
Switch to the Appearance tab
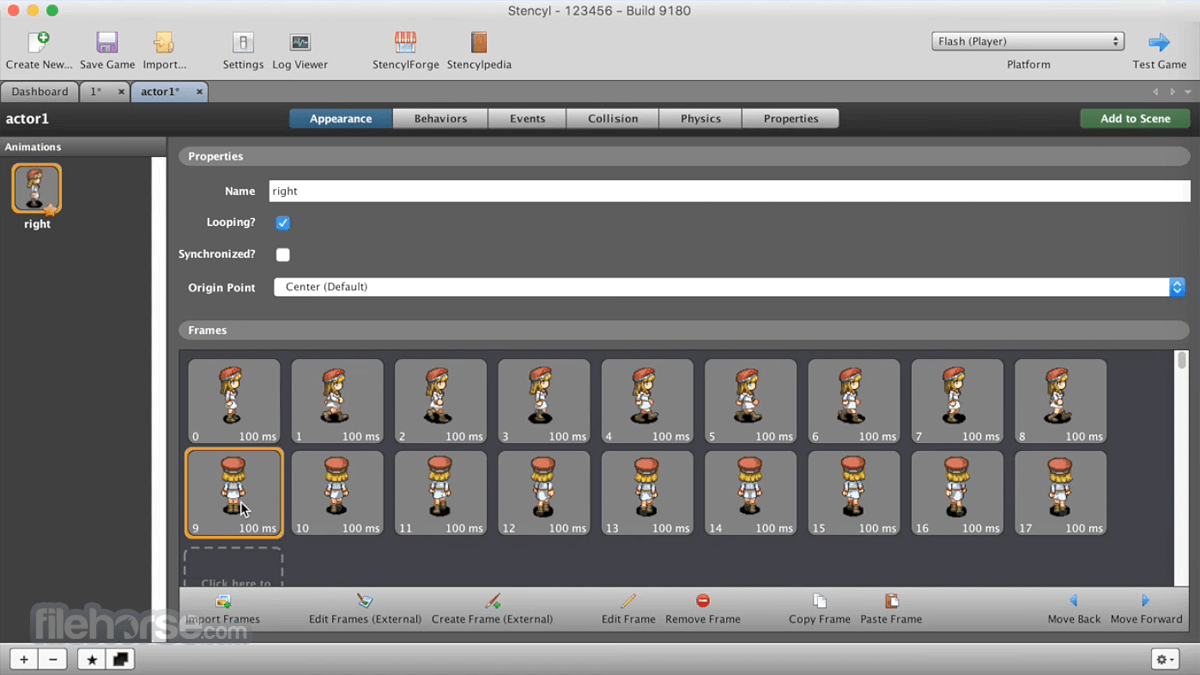point(341,119)
